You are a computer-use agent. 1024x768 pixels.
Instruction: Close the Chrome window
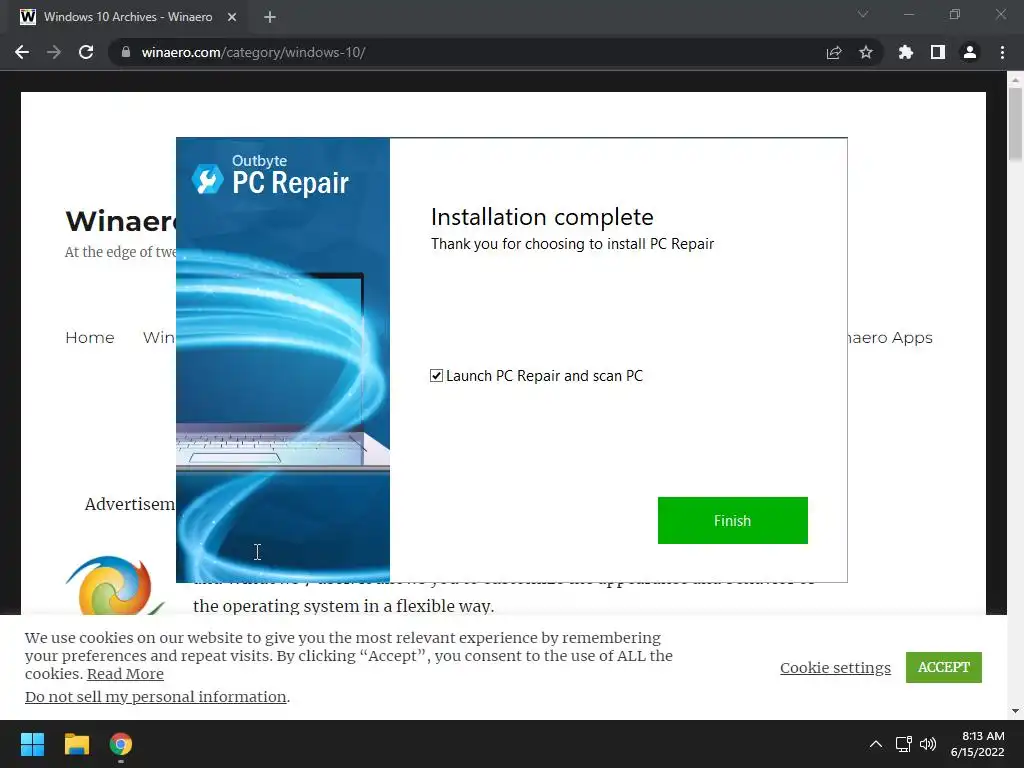[x=1000, y=14]
